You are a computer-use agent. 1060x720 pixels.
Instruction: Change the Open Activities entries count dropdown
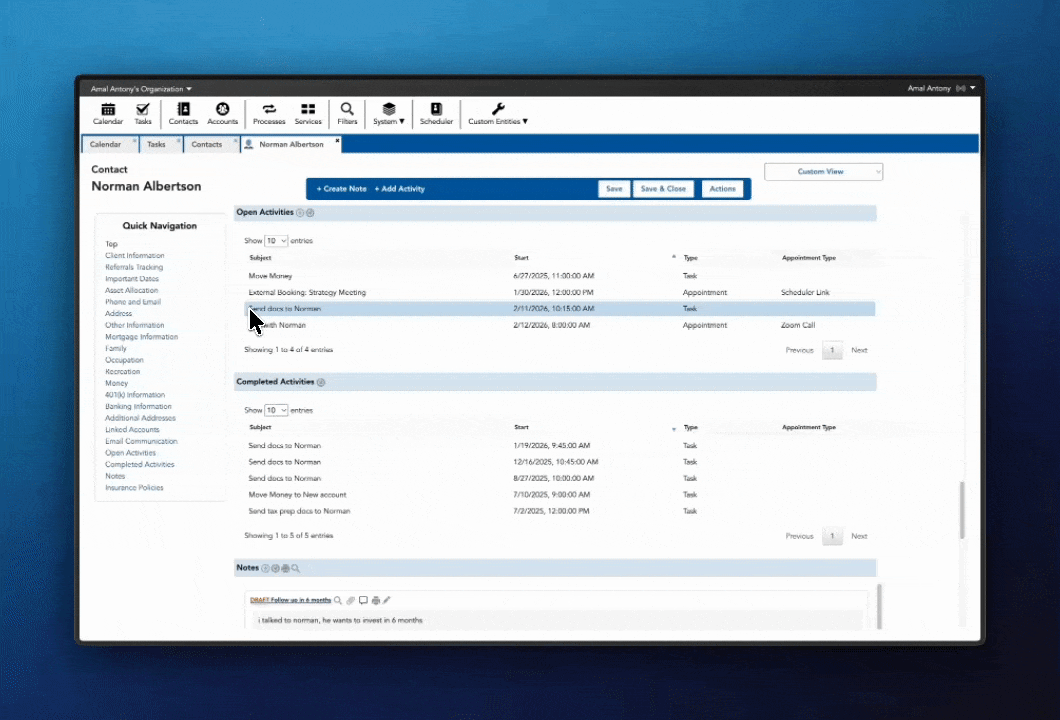click(276, 240)
